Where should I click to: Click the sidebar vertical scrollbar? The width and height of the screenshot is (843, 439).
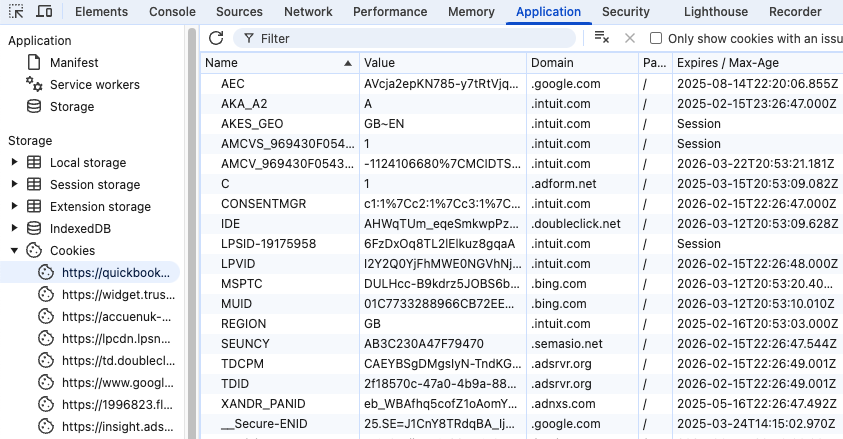tap(192, 231)
